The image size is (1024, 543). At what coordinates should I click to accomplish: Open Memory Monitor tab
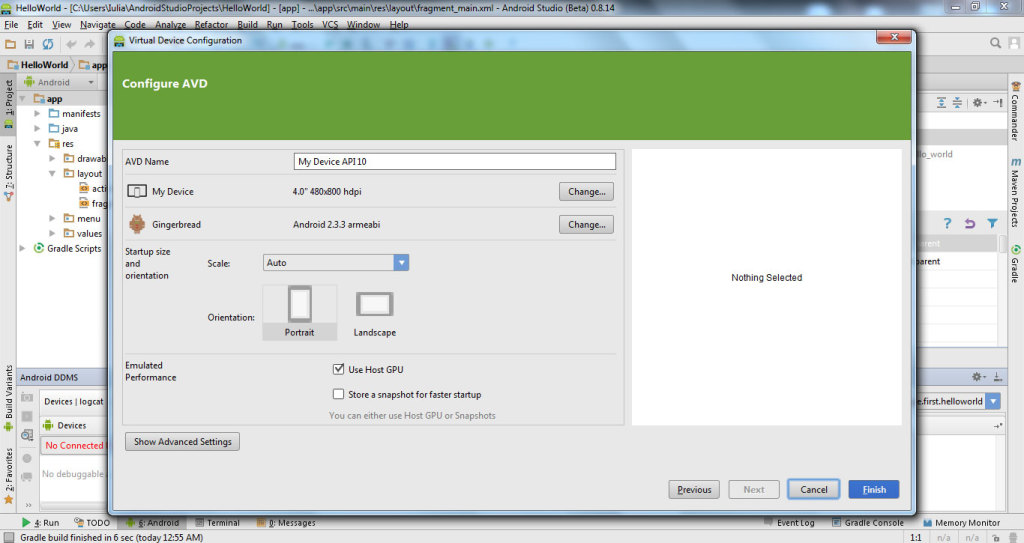point(962,523)
